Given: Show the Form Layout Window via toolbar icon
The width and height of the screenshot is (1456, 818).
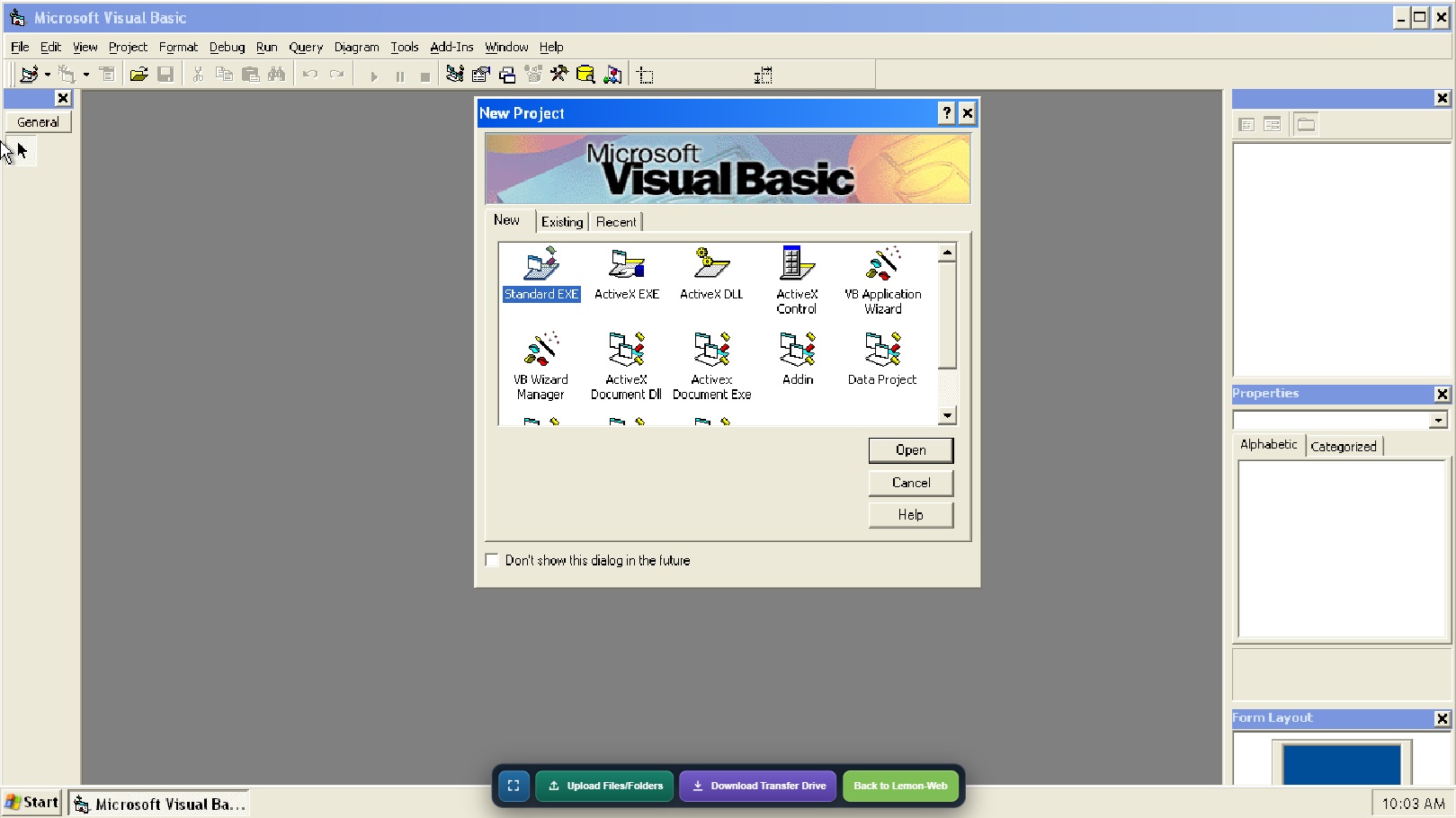Looking at the screenshot, I should pyautogui.click(x=507, y=75).
